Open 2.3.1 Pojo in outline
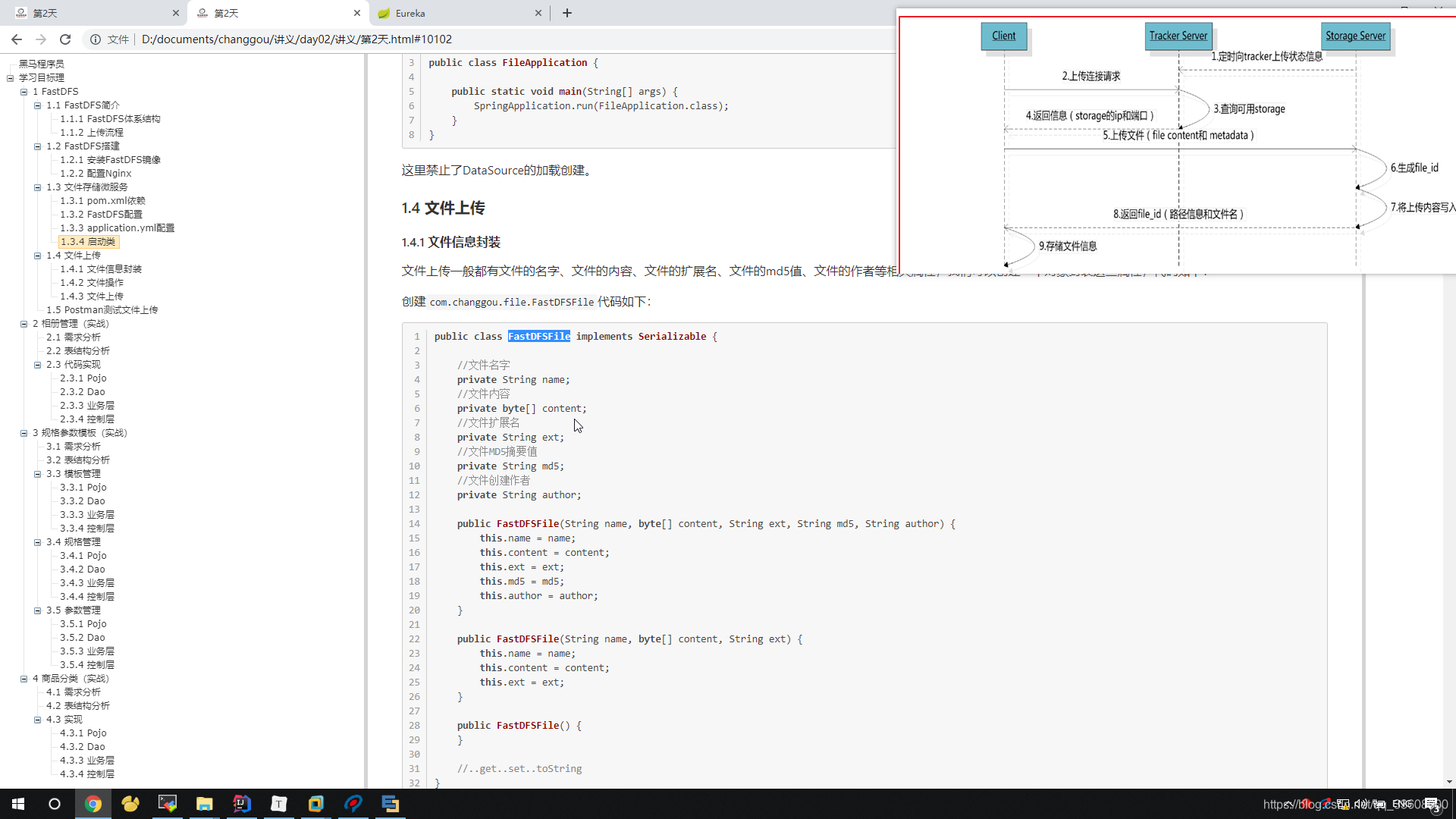The width and height of the screenshot is (1456, 819). [83, 378]
